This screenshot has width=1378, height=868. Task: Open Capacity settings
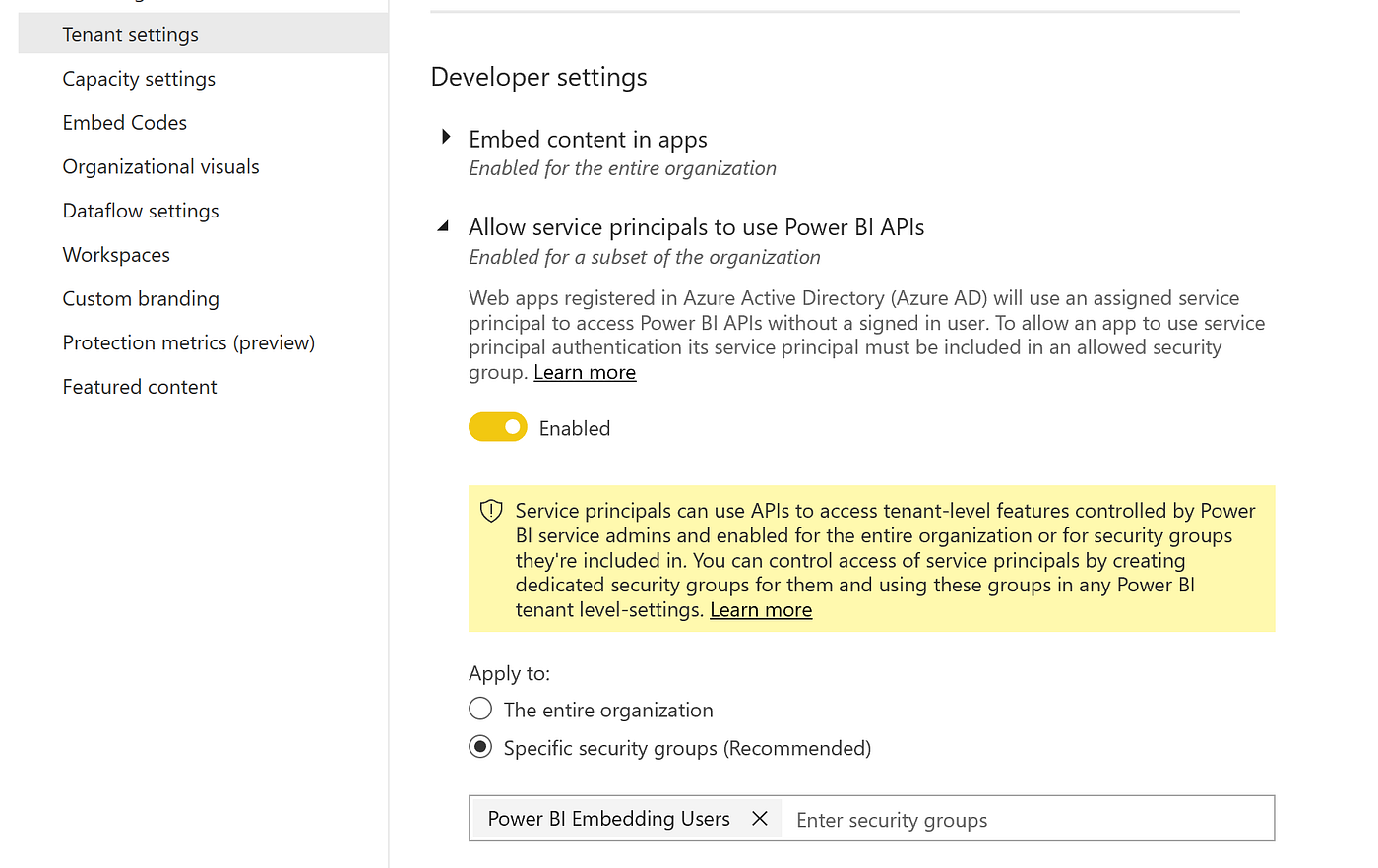click(139, 79)
